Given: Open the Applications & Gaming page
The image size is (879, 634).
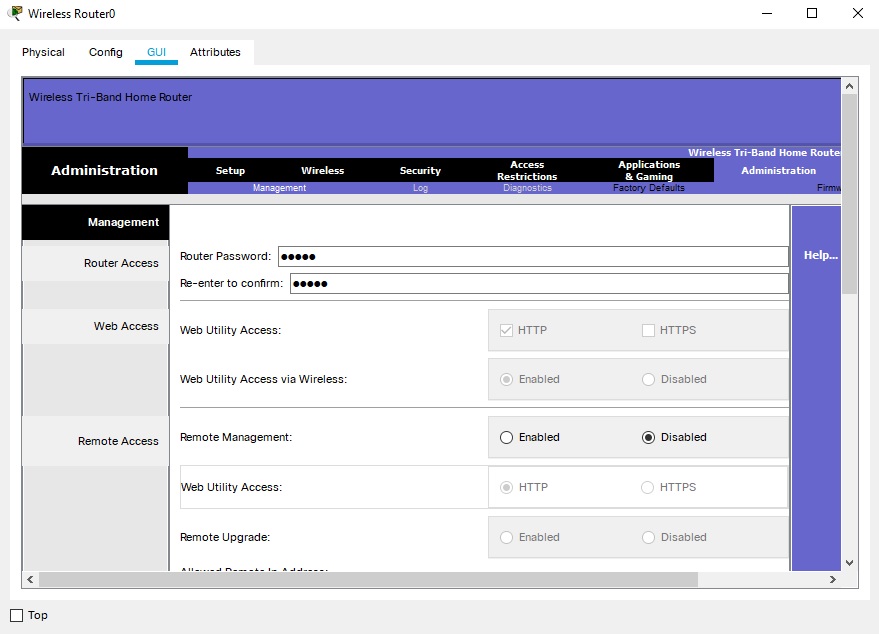Looking at the screenshot, I should tap(648, 170).
